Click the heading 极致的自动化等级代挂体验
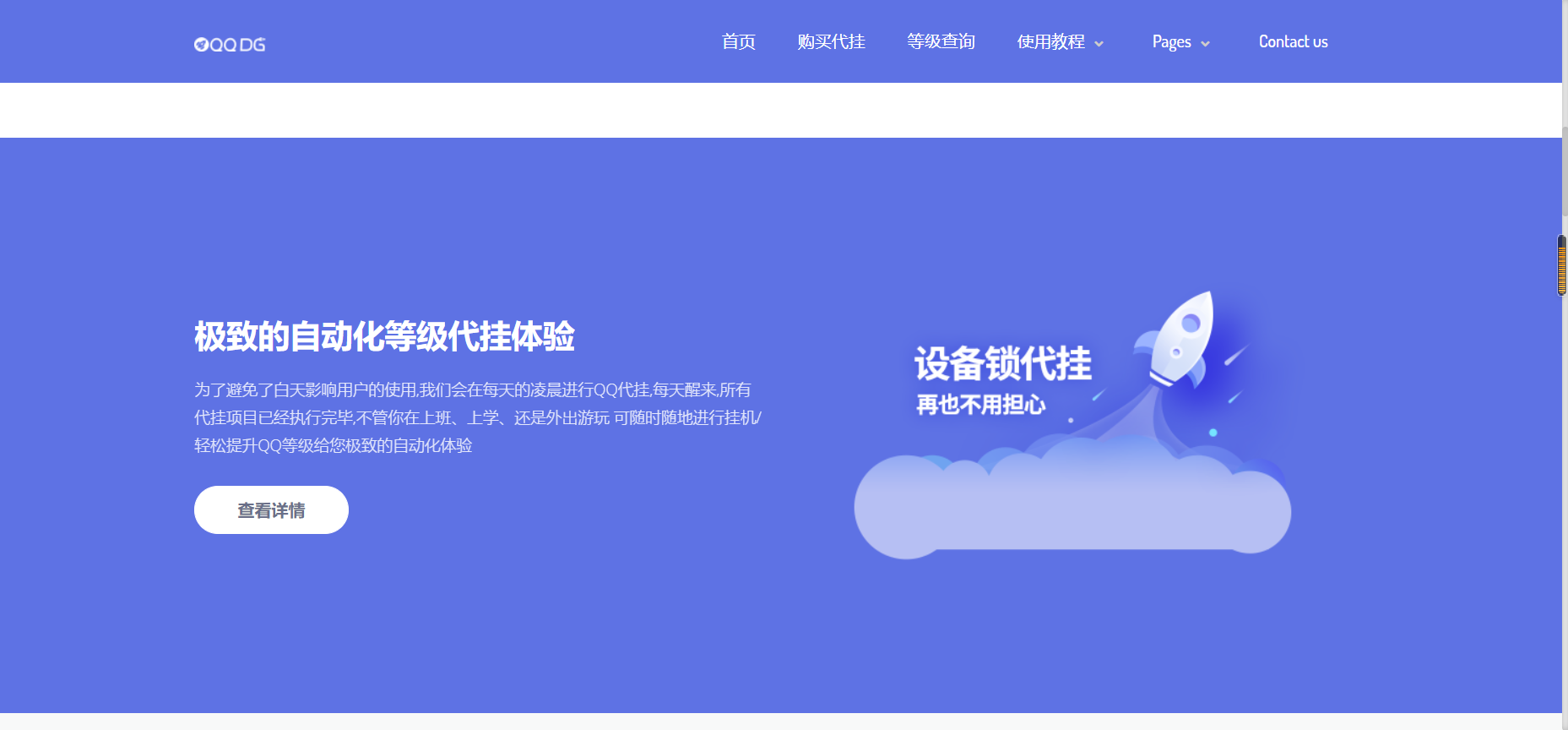 [384, 336]
